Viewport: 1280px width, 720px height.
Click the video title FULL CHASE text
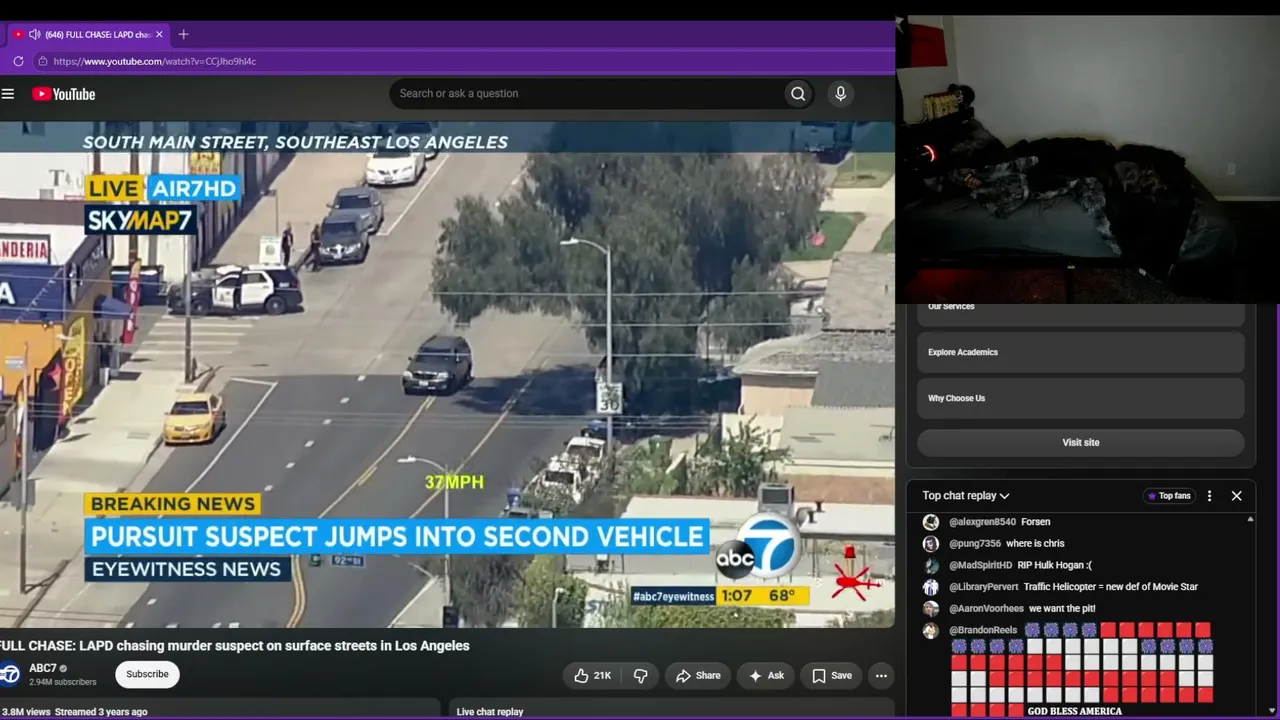tap(235, 646)
